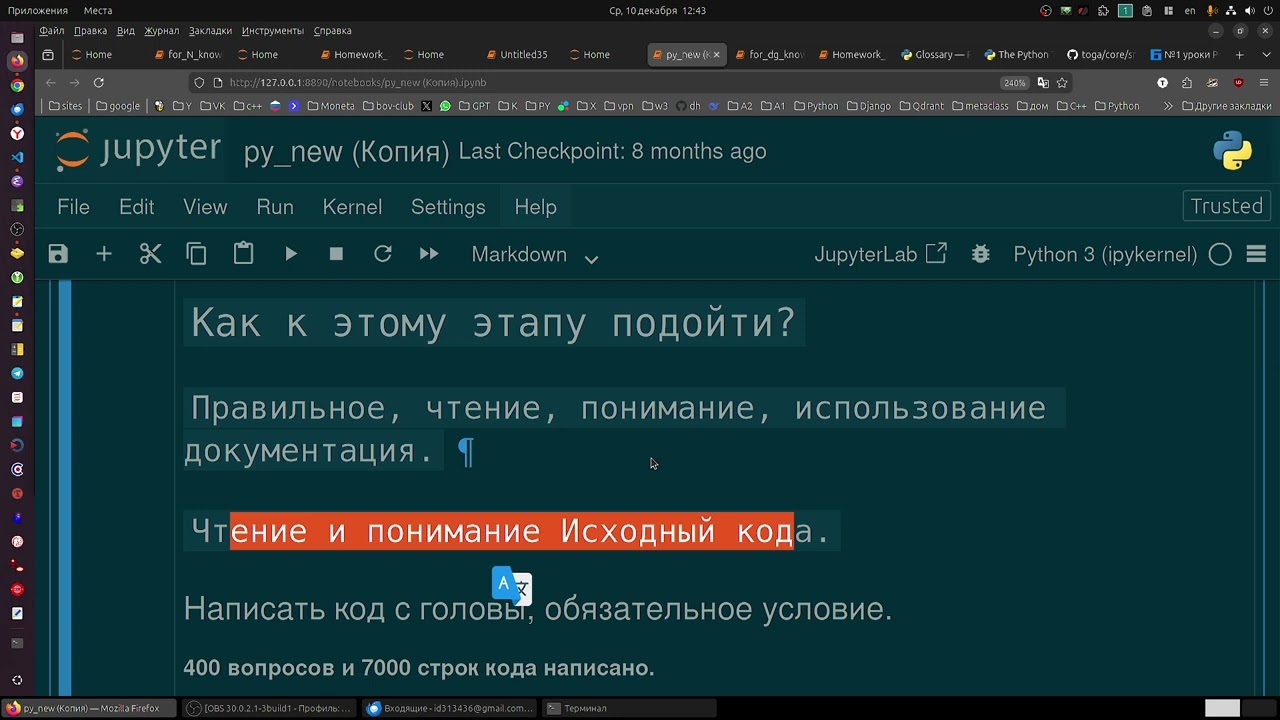Image resolution: width=1280 pixels, height=720 pixels.
Task: Open notebook in JupyterLab
Action: tap(880, 254)
